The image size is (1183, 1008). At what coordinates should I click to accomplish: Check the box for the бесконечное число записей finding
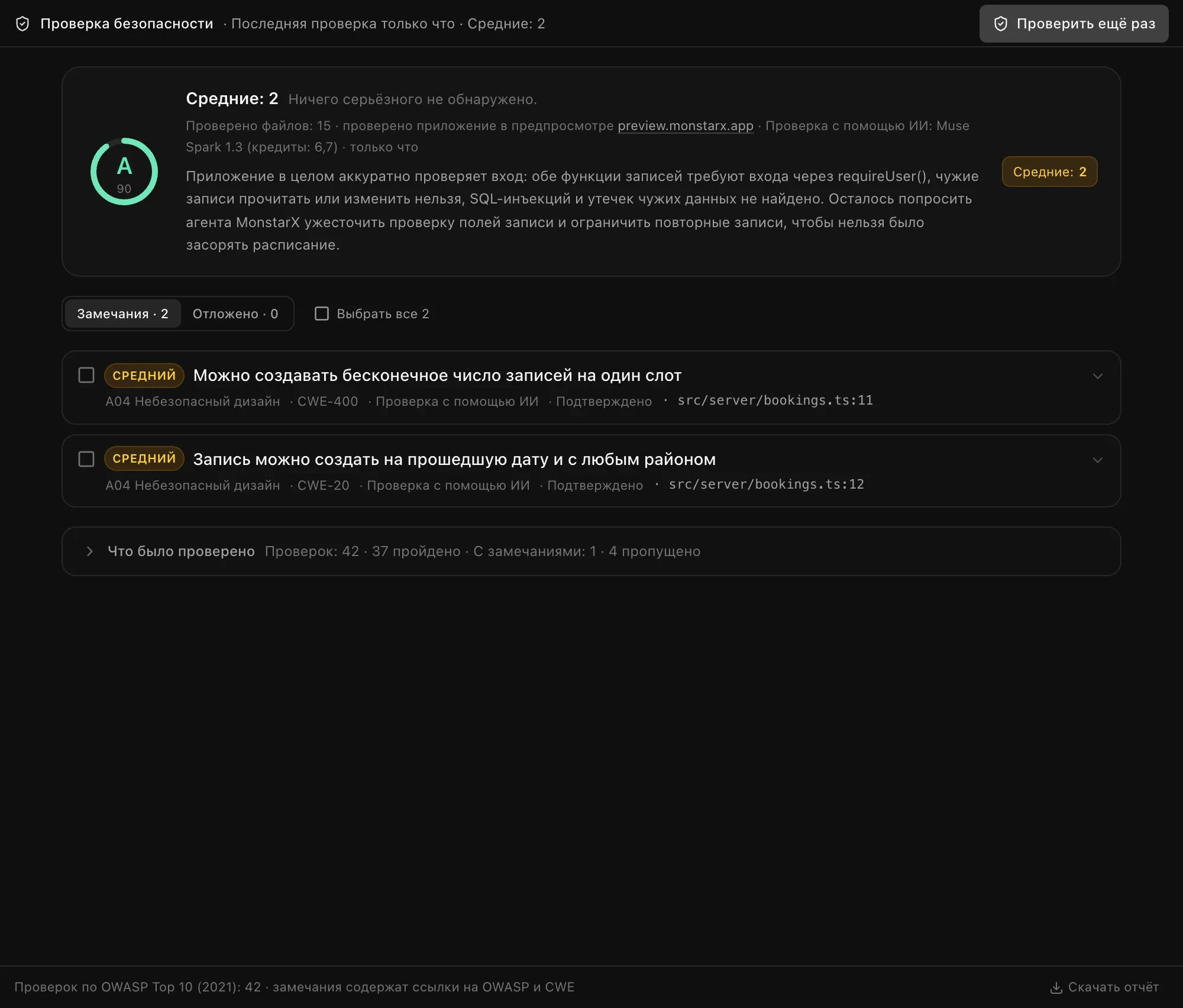[x=86, y=375]
